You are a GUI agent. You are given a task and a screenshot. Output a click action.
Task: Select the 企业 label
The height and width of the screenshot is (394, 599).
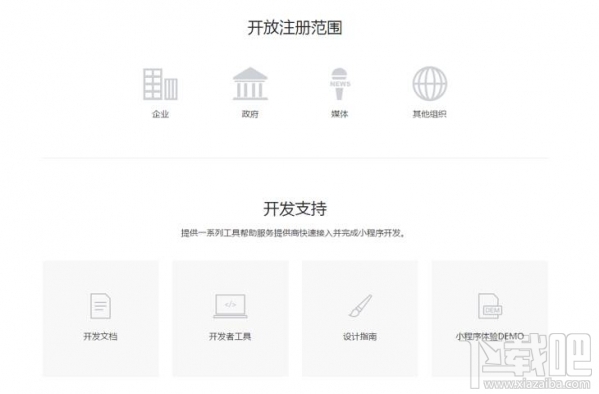pos(160,114)
